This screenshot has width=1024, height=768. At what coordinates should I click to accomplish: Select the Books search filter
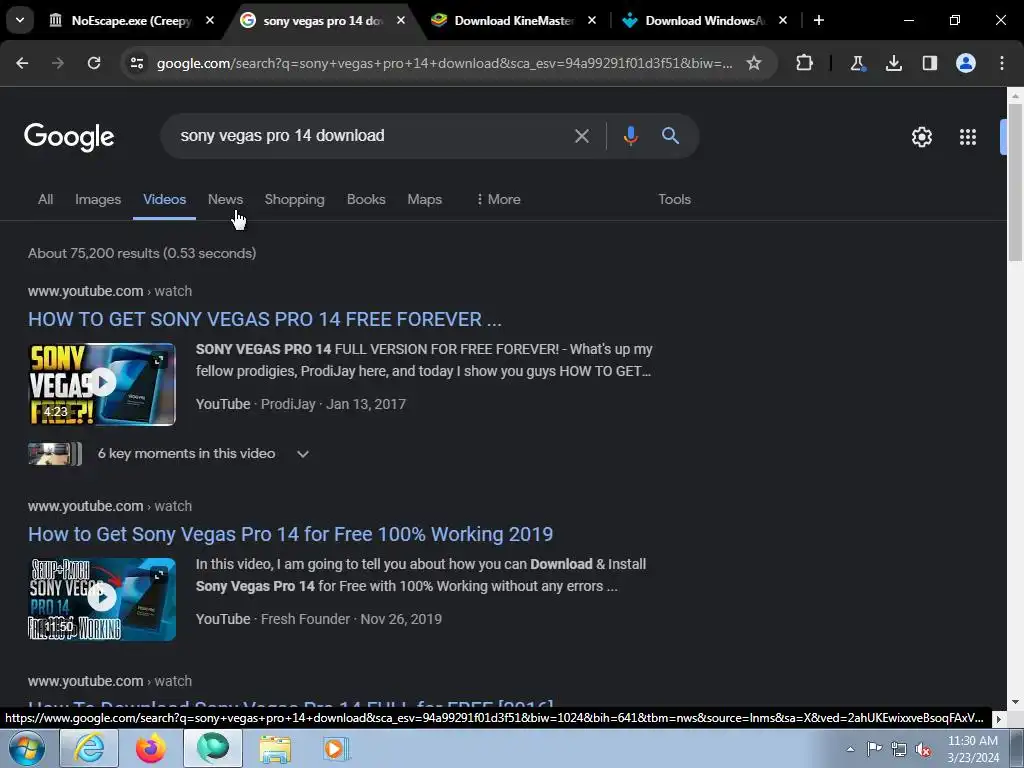click(366, 199)
